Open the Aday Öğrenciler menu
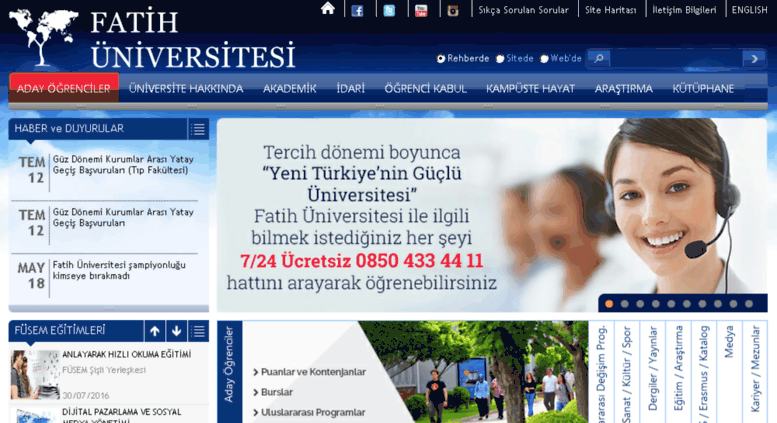This screenshot has height=423, width=777. 64,88
